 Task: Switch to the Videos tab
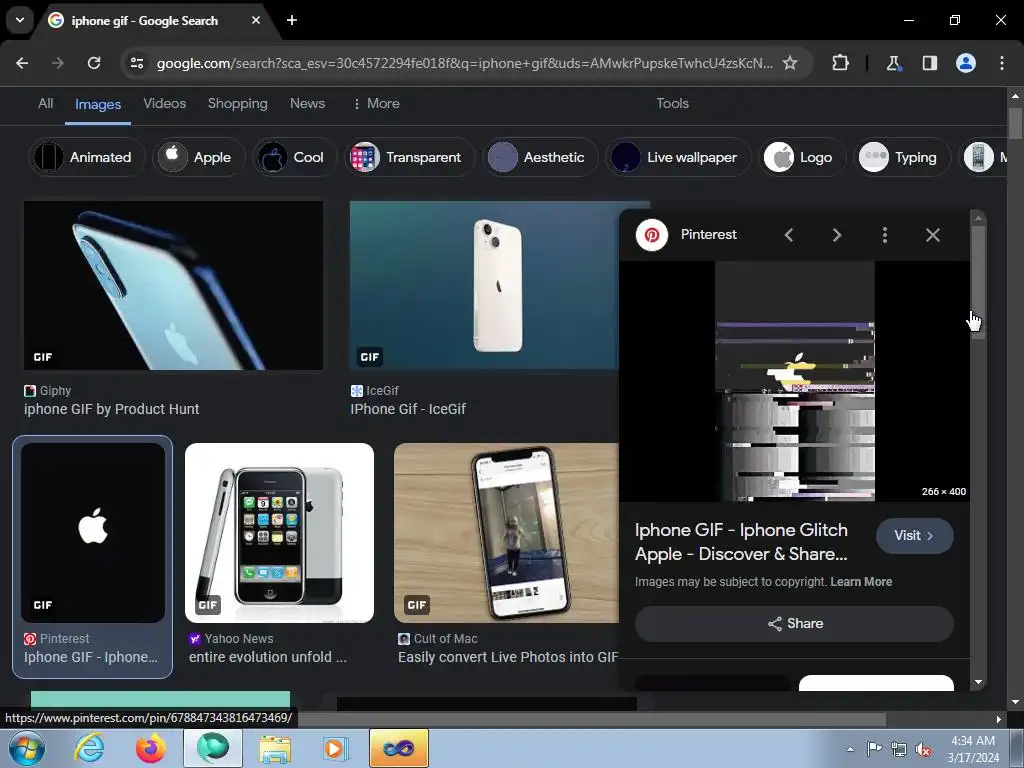[x=165, y=103]
